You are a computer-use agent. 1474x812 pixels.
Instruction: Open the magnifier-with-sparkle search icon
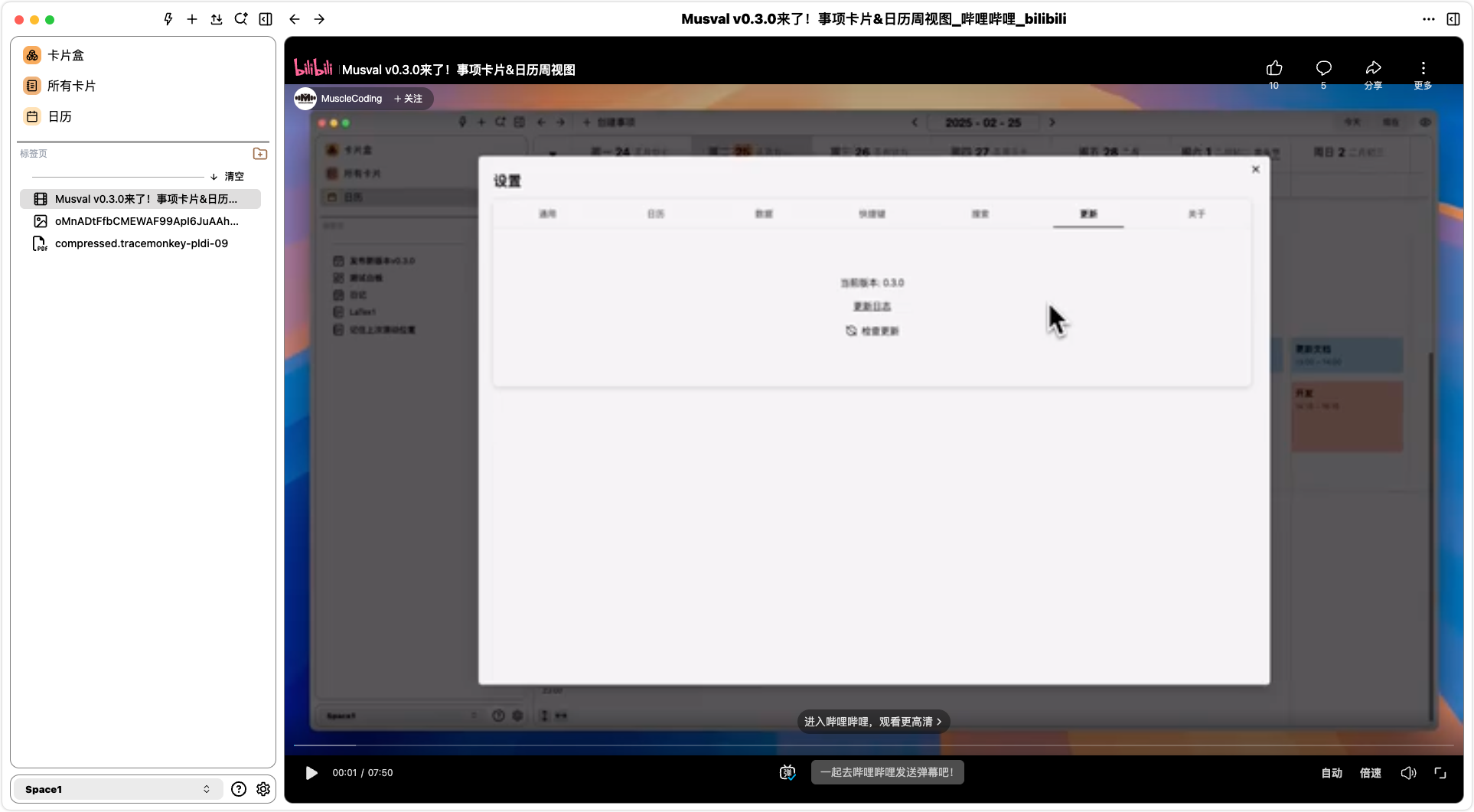(x=241, y=19)
